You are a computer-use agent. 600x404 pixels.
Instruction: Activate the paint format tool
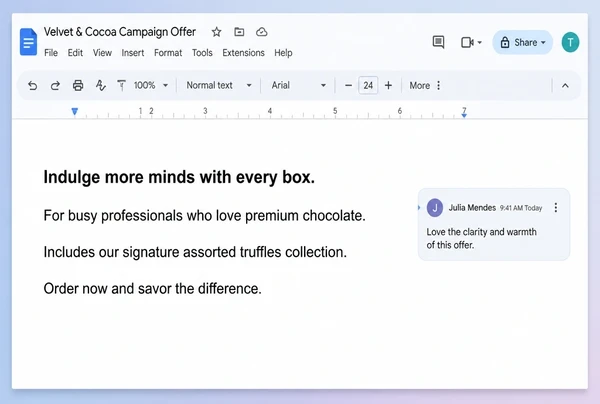point(121,85)
